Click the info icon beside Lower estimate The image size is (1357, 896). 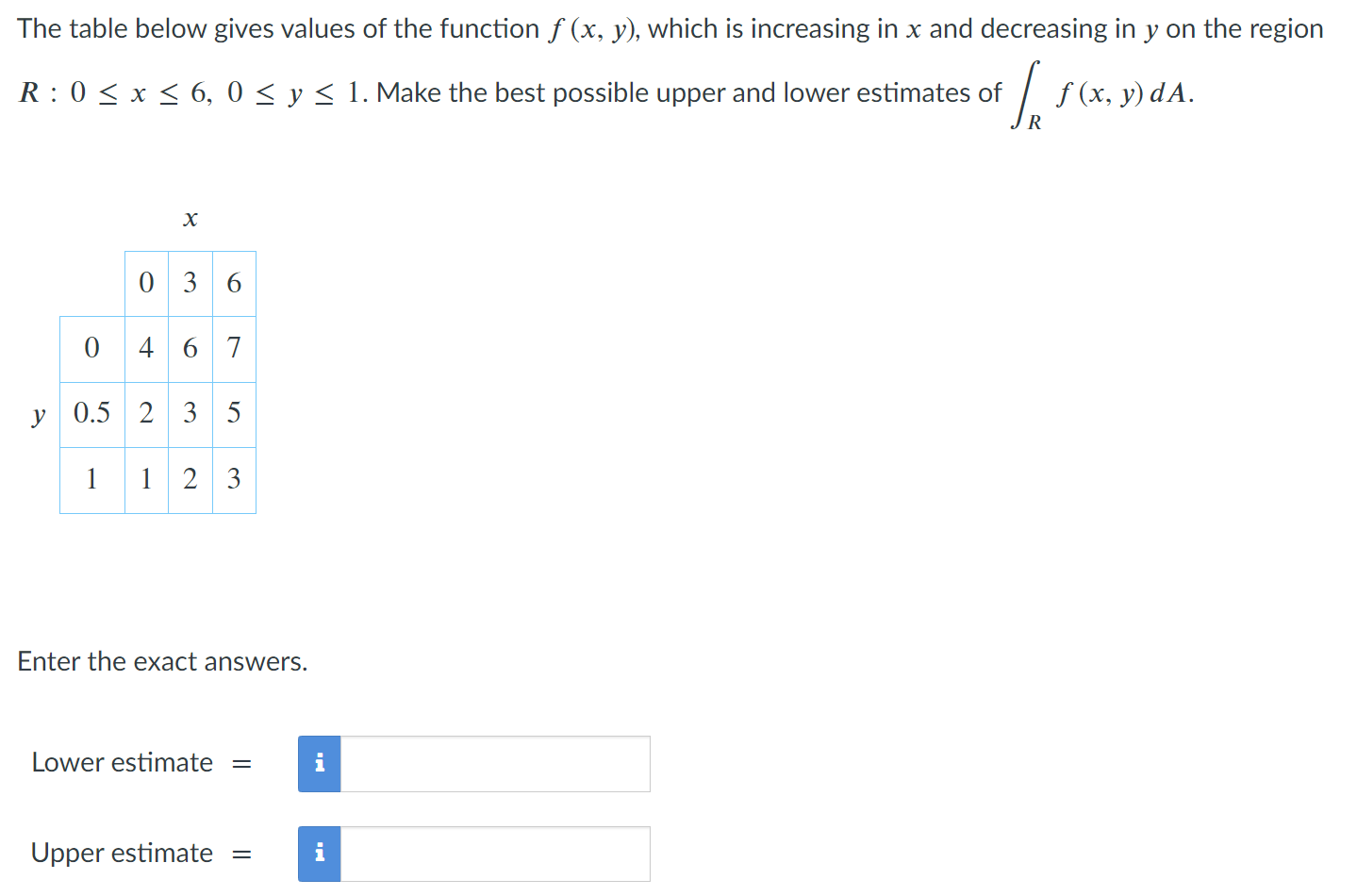coord(319,763)
